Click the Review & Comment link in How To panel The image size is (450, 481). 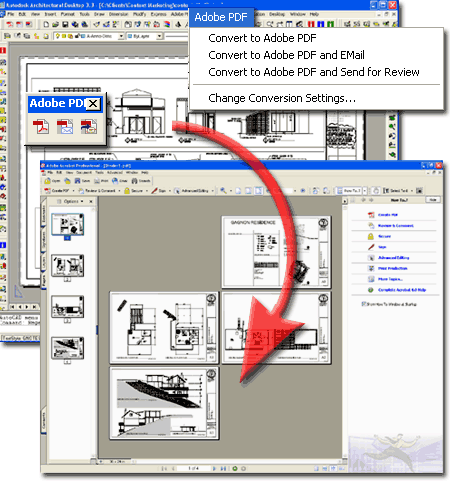[396, 226]
